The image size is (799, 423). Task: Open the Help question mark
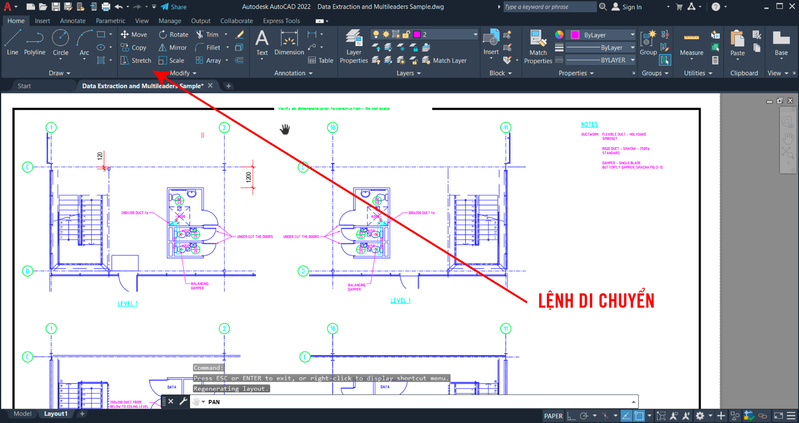[x=716, y=7]
